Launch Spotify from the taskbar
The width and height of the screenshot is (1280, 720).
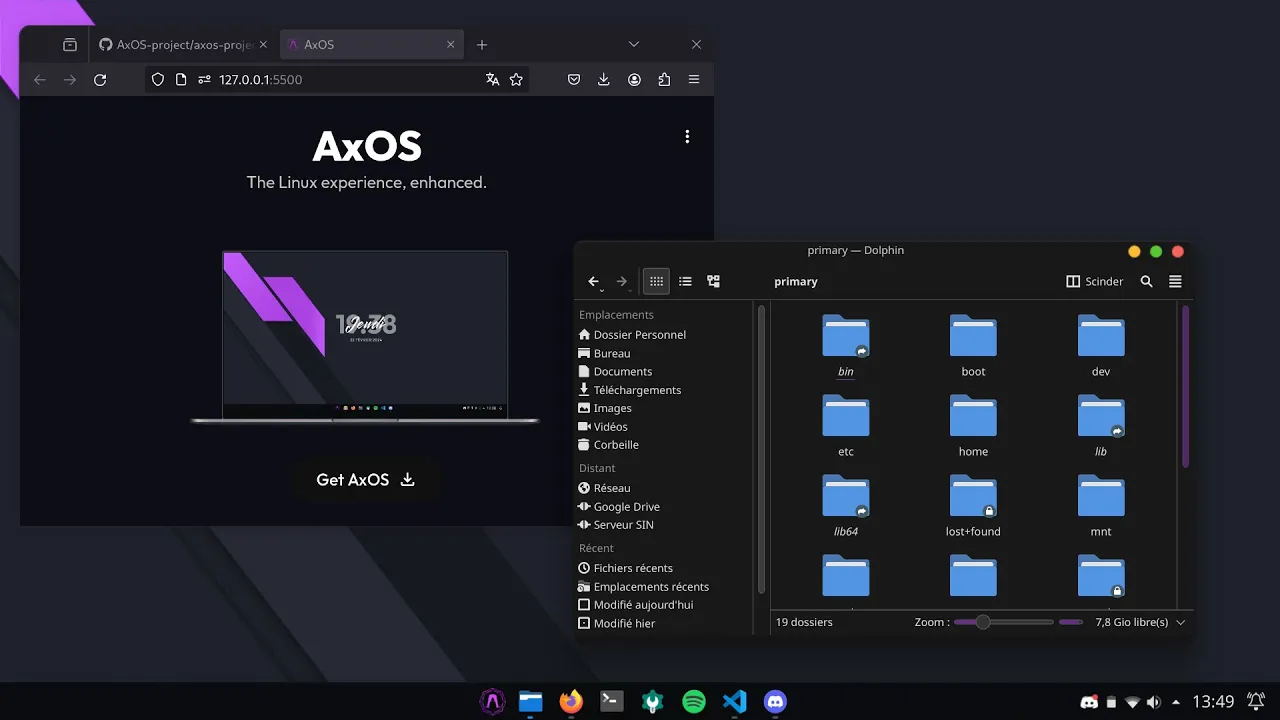[x=694, y=702]
